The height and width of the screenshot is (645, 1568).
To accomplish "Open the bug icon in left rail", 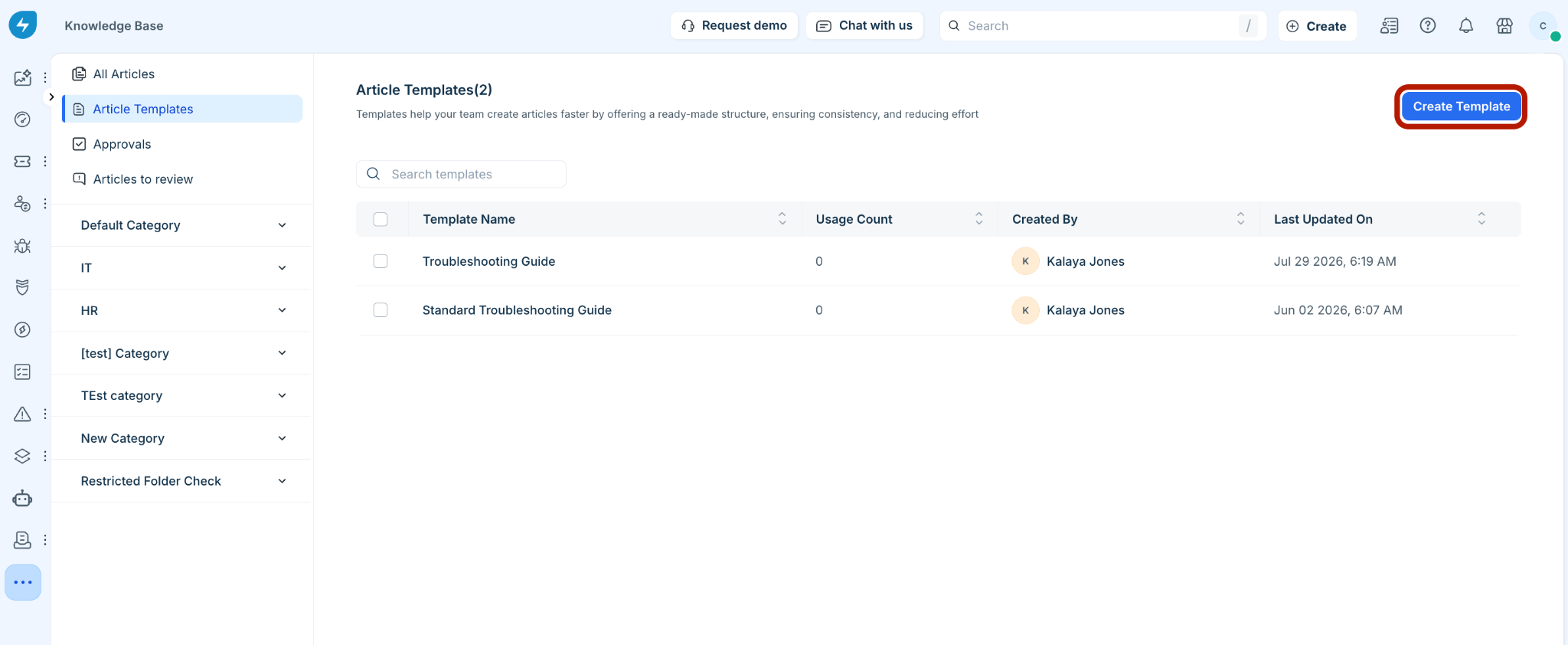I will (23, 246).
